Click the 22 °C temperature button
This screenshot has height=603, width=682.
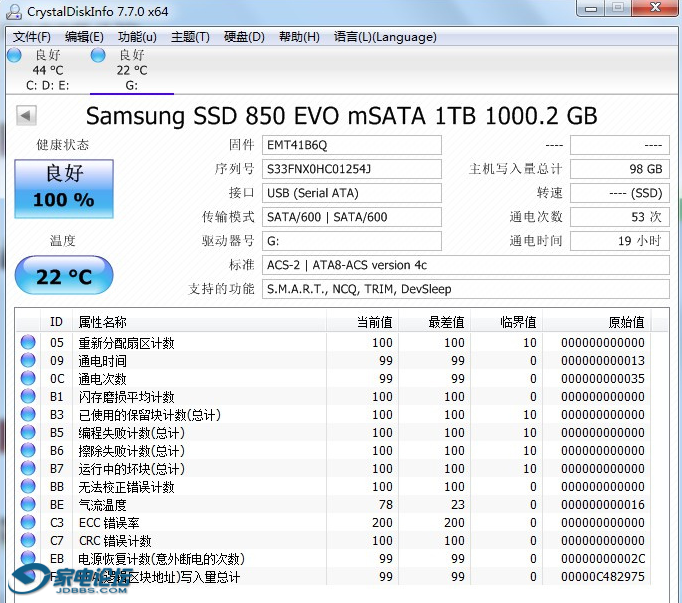(64, 276)
